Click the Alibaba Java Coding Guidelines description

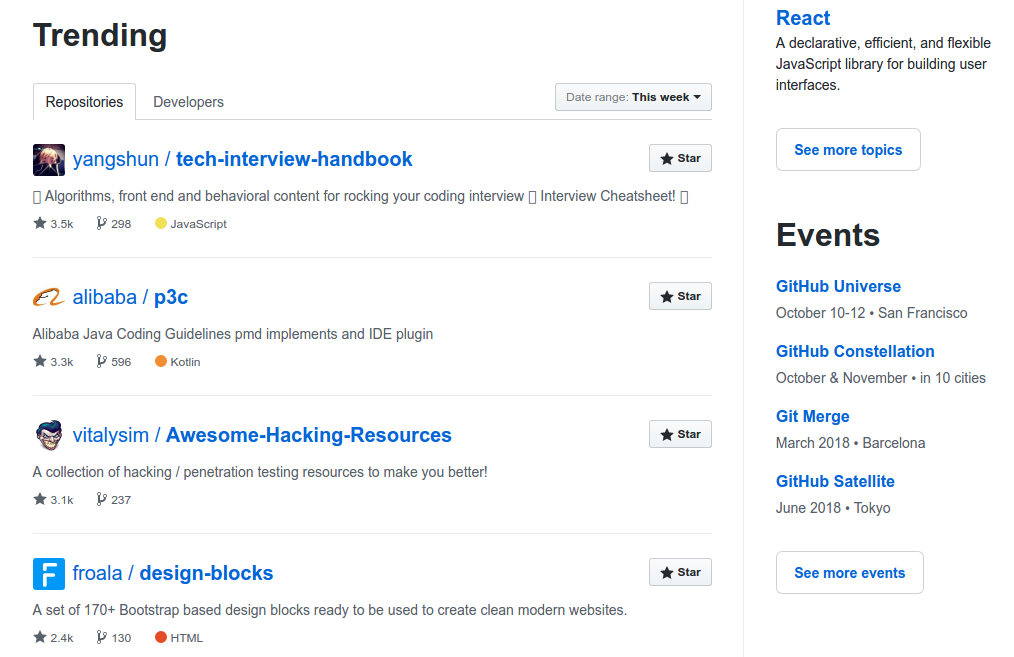coord(233,334)
